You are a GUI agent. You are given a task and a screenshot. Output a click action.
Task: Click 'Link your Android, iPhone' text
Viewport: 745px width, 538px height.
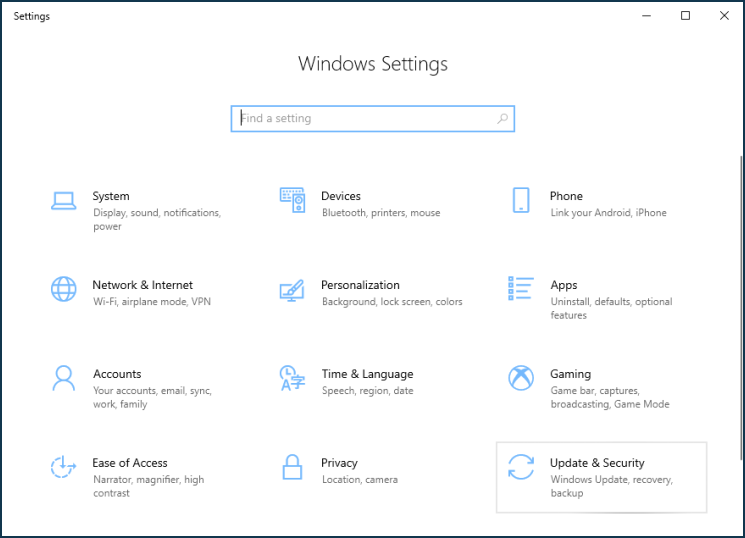point(608,212)
